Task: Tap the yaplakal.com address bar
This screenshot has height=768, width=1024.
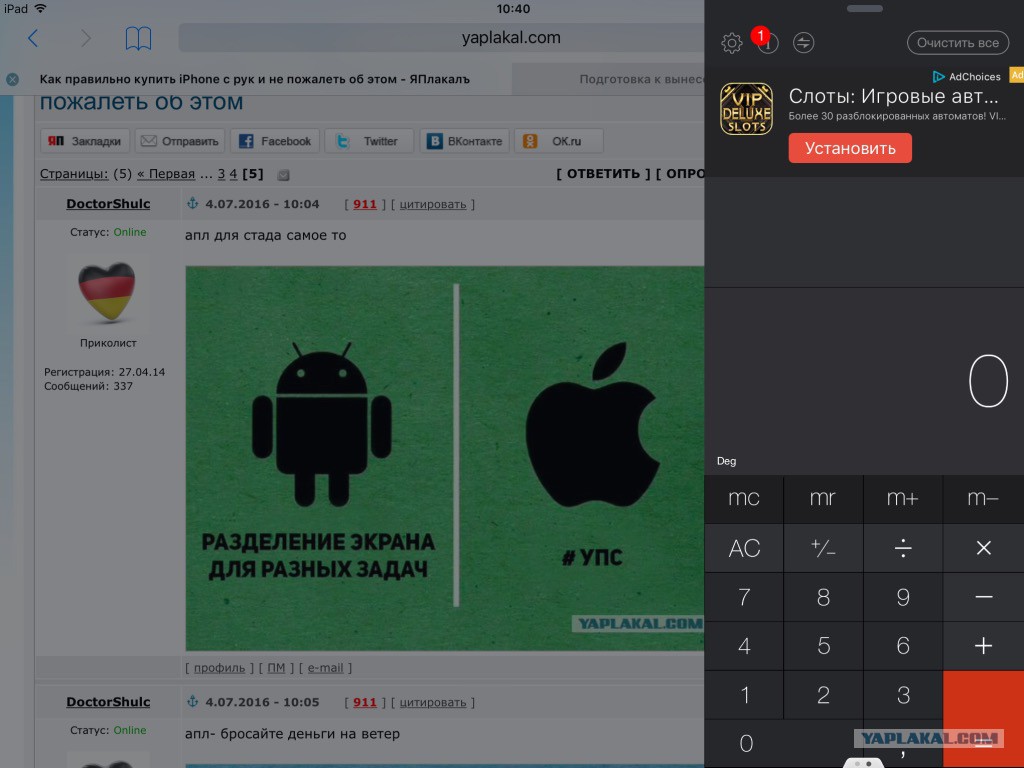Action: tap(441, 38)
